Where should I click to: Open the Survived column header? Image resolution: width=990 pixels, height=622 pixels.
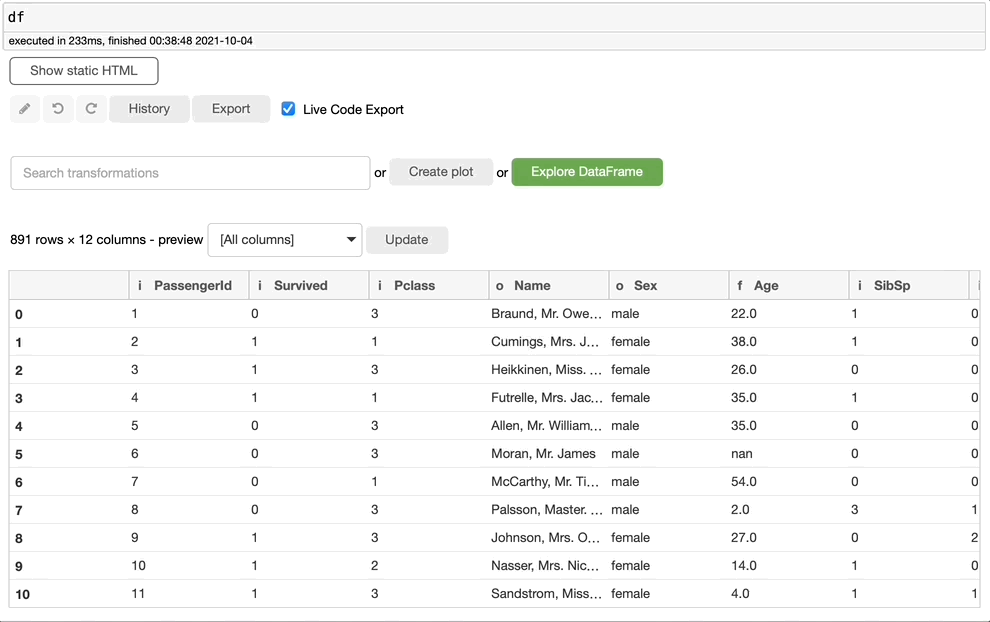point(300,286)
